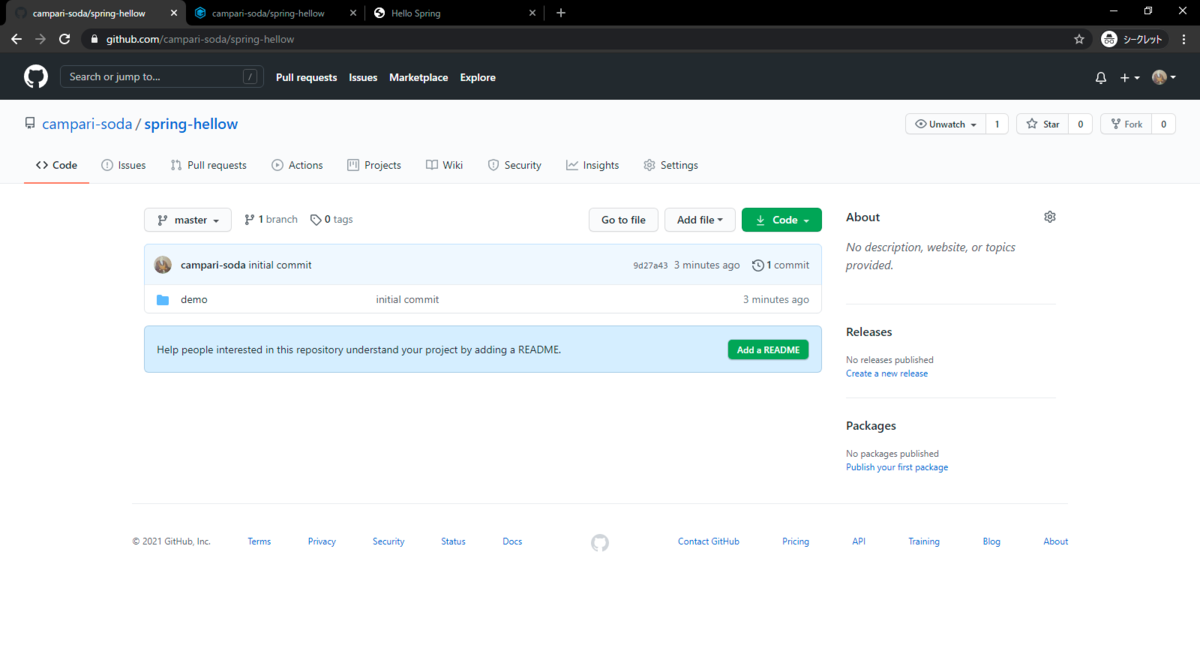
Task: Open the notifications bell
Action: point(1101,78)
